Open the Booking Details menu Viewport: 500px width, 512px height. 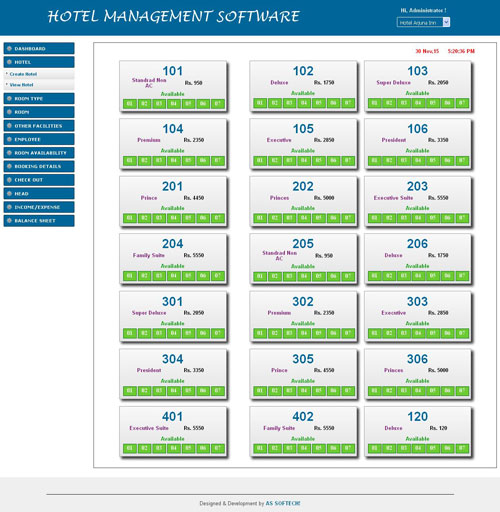tap(39, 166)
